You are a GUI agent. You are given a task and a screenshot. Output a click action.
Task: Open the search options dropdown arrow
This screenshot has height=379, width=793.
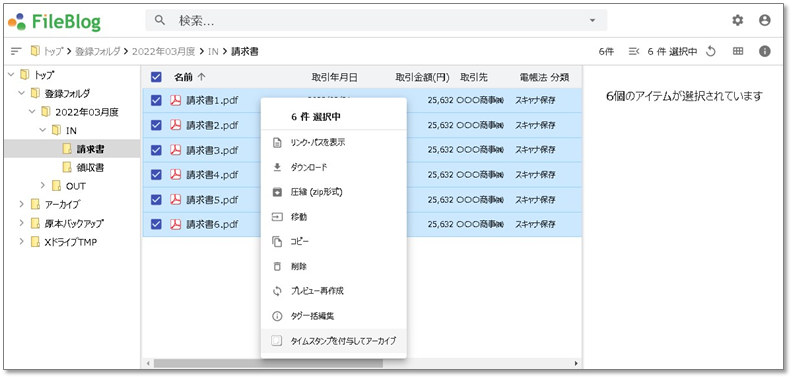click(x=592, y=21)
